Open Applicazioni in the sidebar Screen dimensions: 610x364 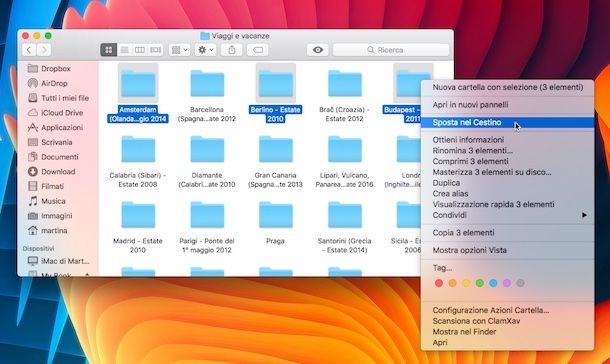pos(55,128)
